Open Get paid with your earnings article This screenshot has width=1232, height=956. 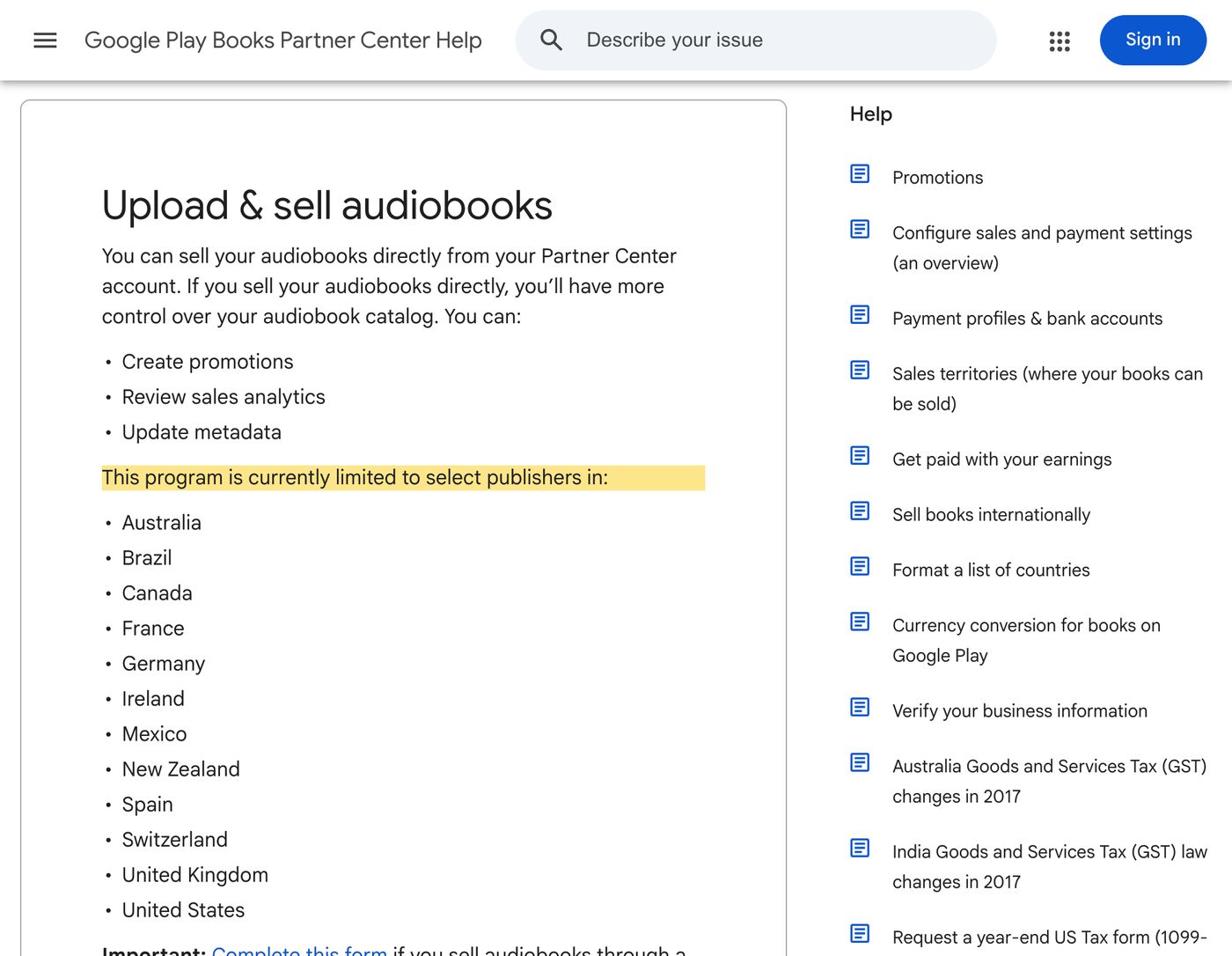click(x=1001, y=460)
